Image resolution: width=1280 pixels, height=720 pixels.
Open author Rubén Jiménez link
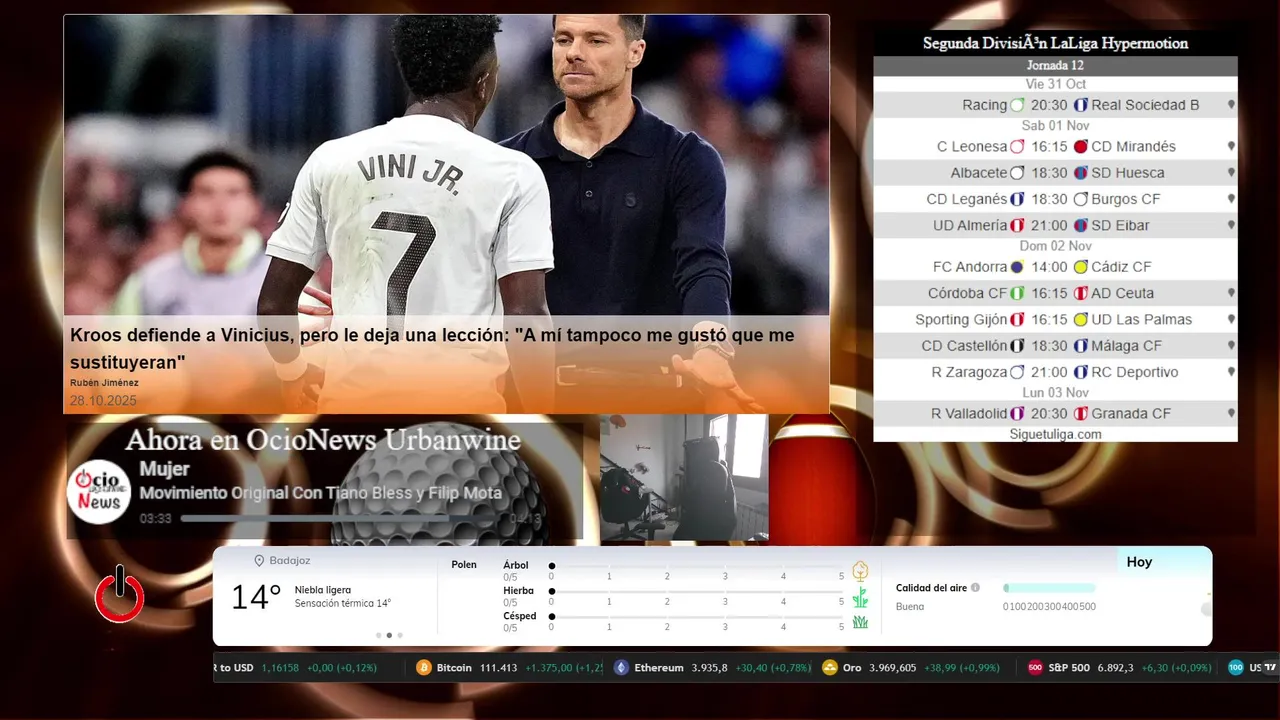[x=104, y=383]
